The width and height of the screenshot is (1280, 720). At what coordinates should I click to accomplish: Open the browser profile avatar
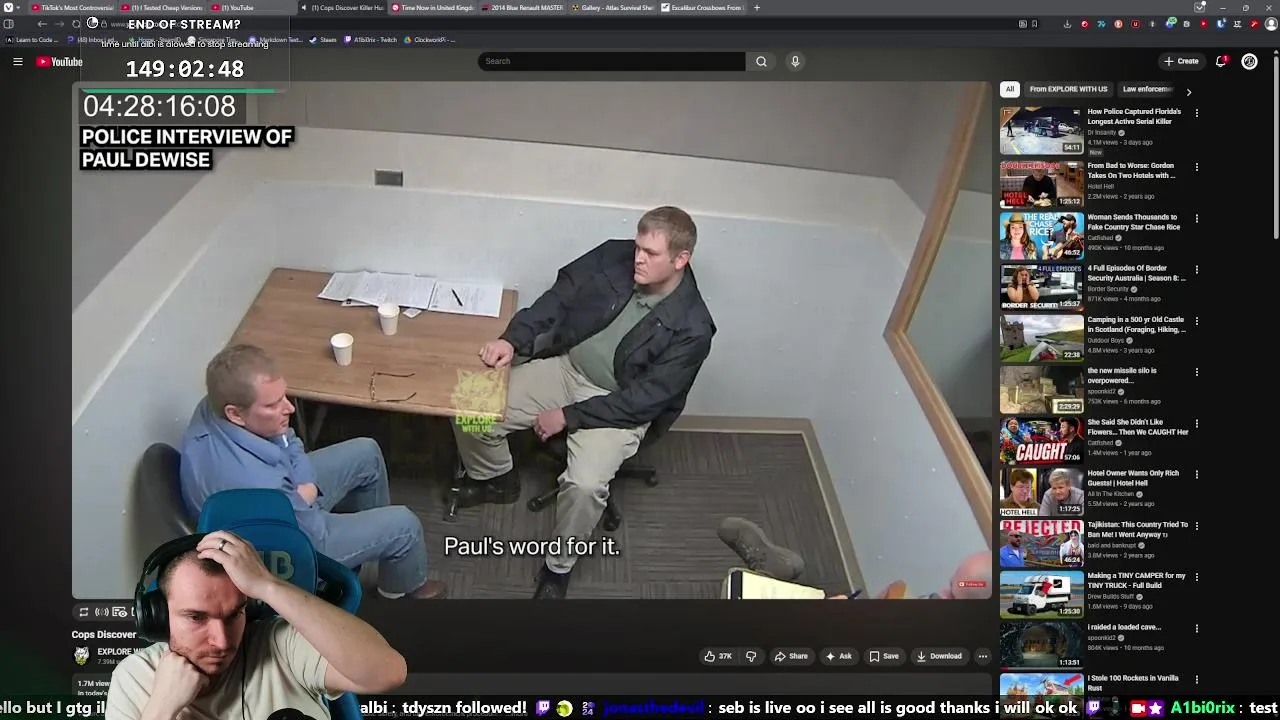click(x=1271, y=24)
